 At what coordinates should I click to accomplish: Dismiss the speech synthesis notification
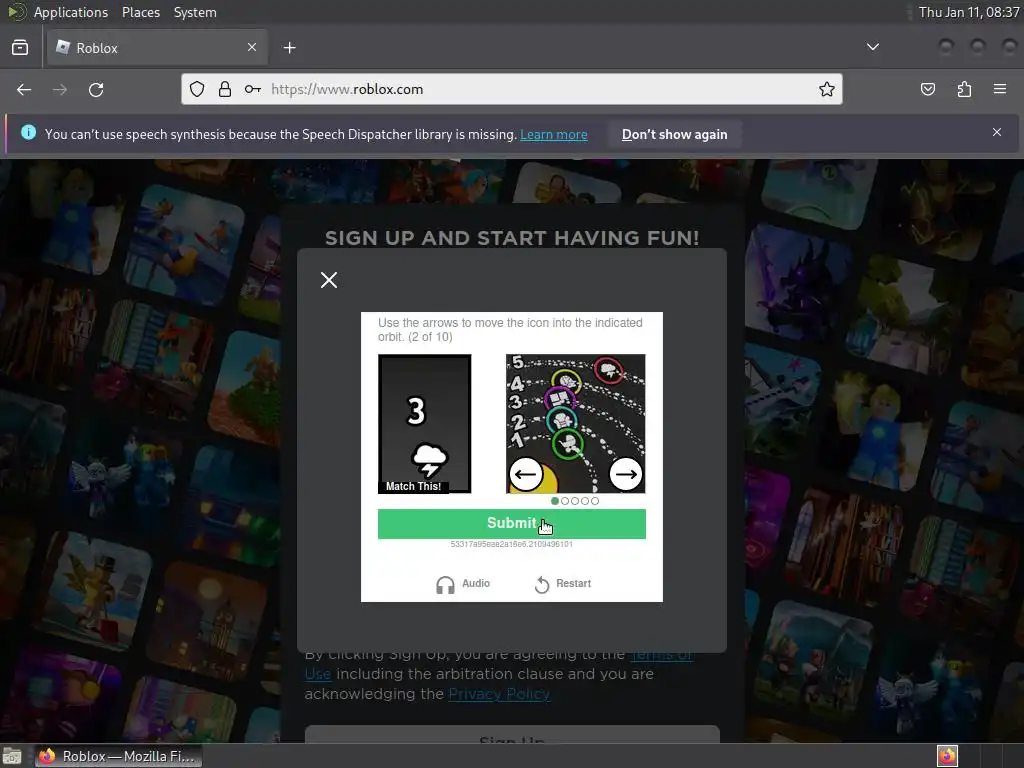tap(997, 132)
